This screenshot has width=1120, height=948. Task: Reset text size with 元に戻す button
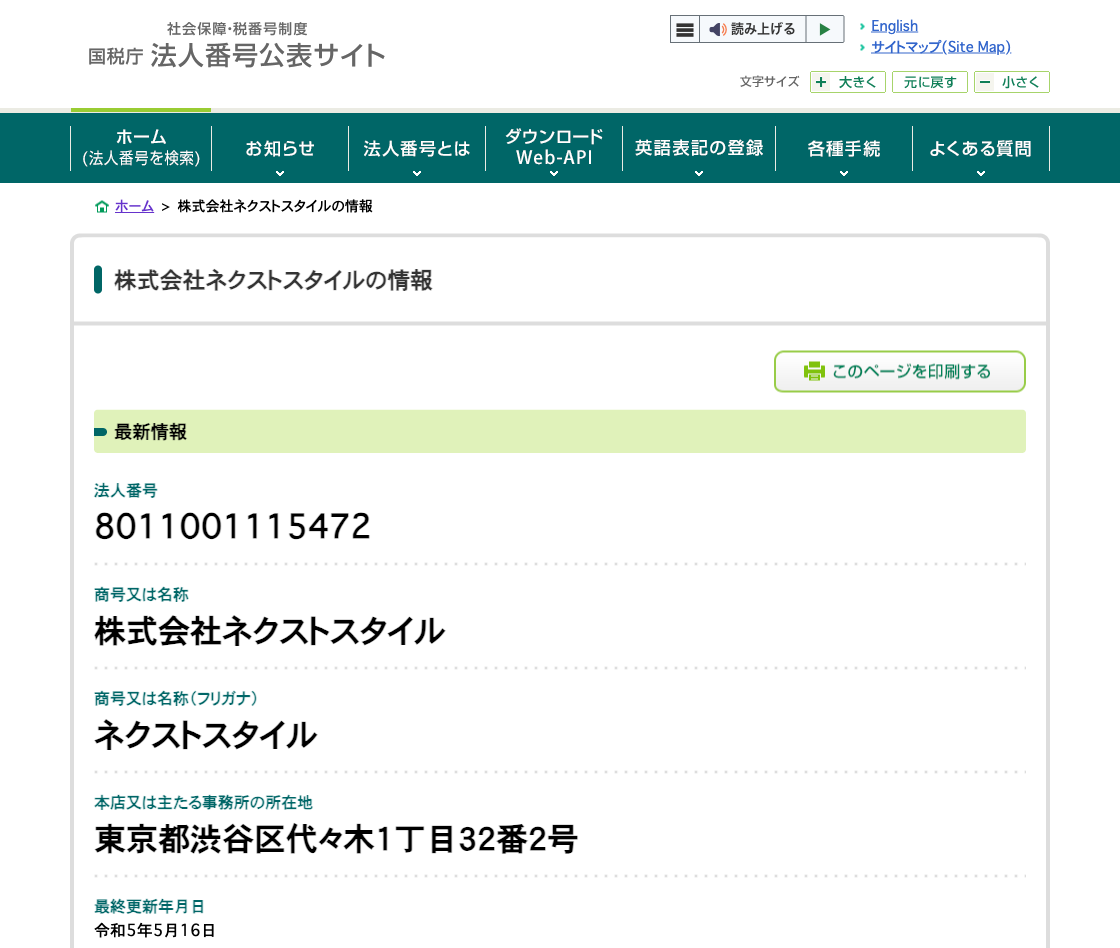click(x=929, y=82)
